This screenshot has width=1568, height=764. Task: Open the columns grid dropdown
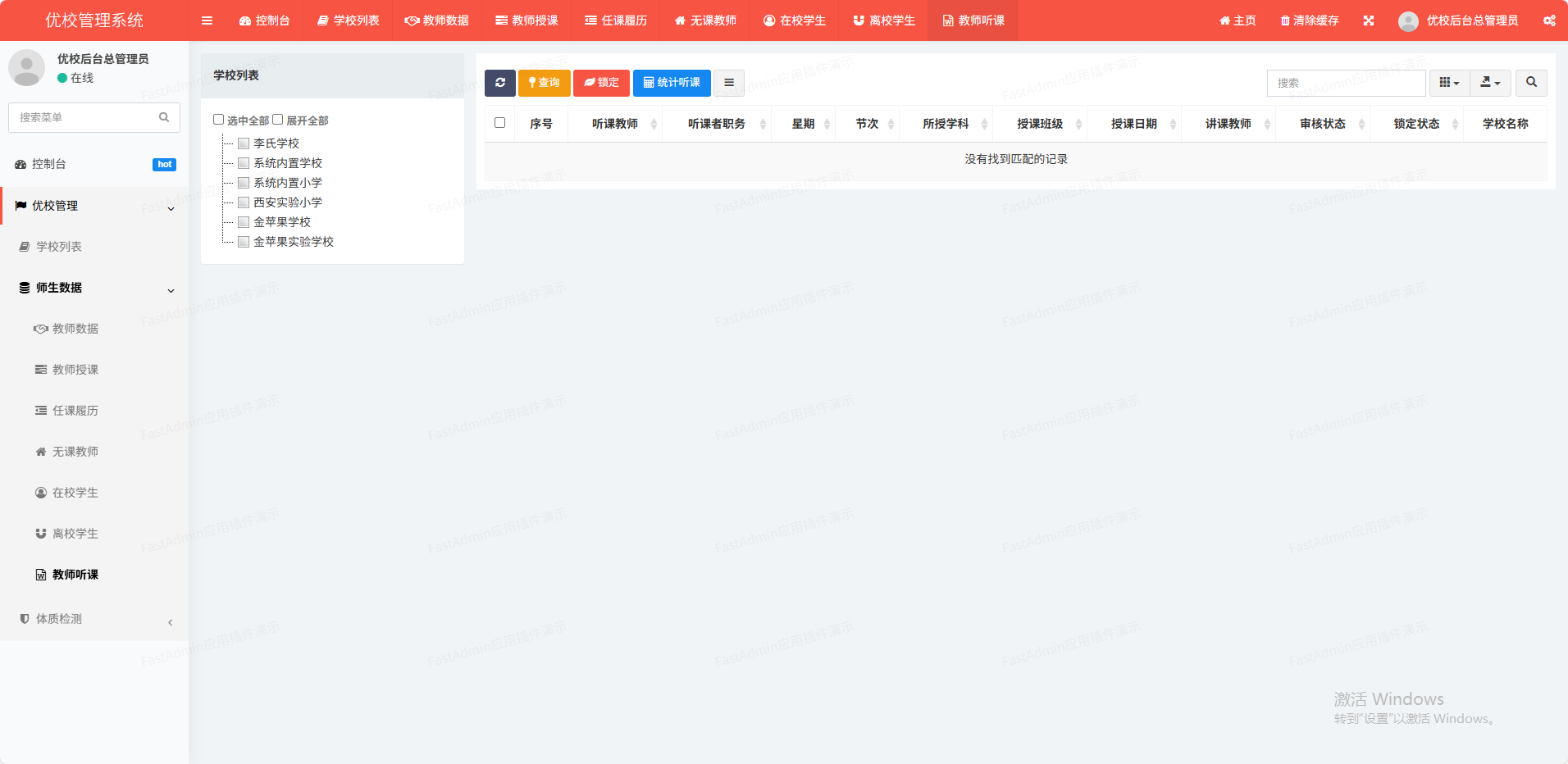[x=1449, y=83]
